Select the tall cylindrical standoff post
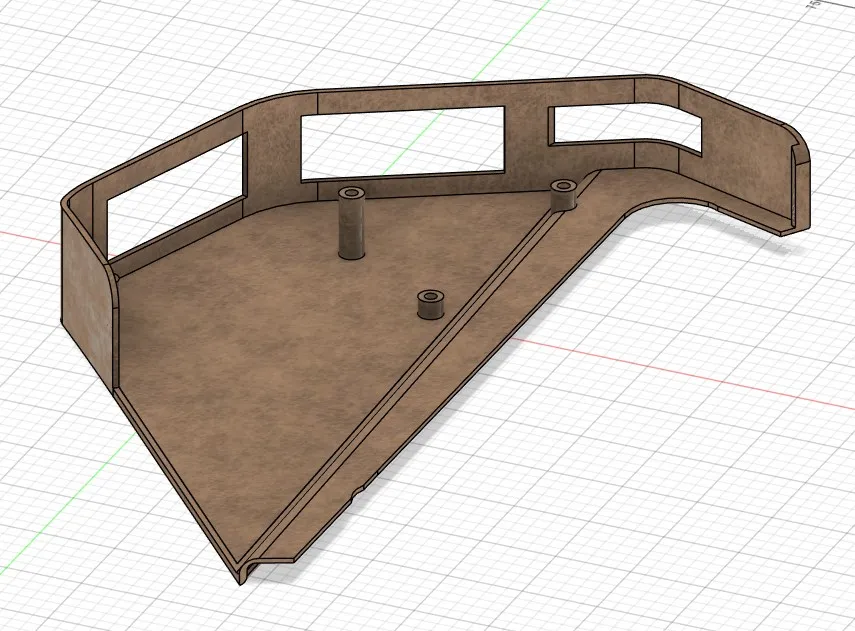This screenshot has width=855, height=631. 351,223
